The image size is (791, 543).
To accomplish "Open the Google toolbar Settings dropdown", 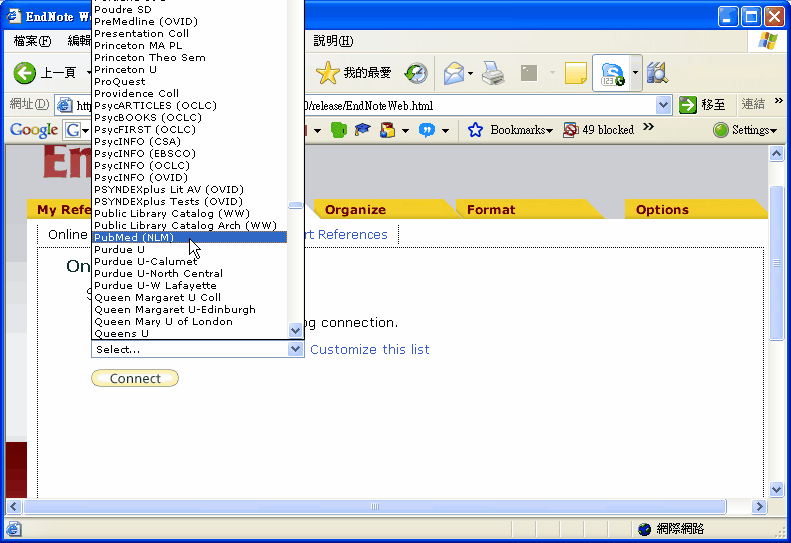I will tap(744, 130).
